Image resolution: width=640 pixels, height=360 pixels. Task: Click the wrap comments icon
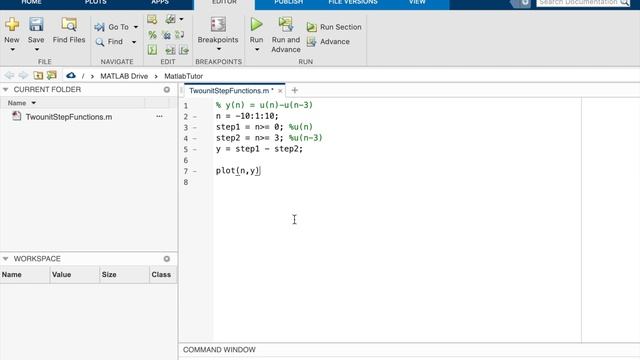pos(180,35)
